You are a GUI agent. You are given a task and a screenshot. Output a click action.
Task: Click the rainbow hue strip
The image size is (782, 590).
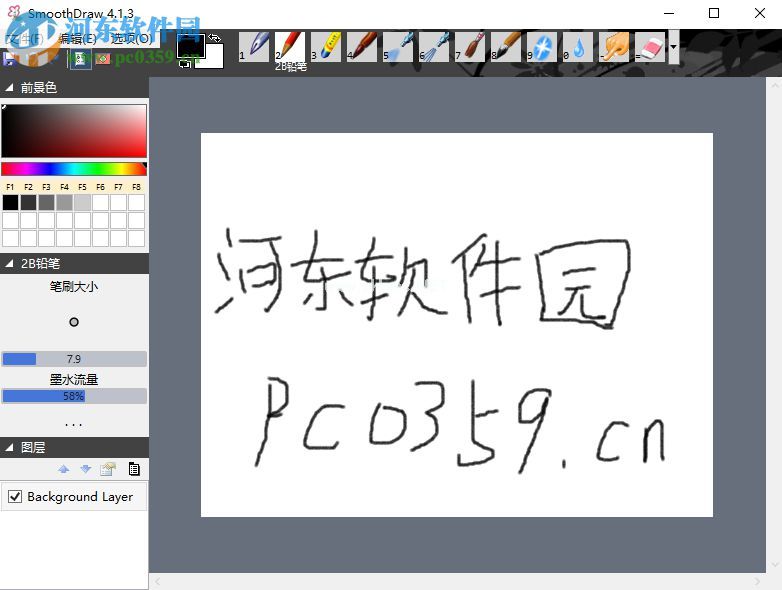click(x=74, y=169)
